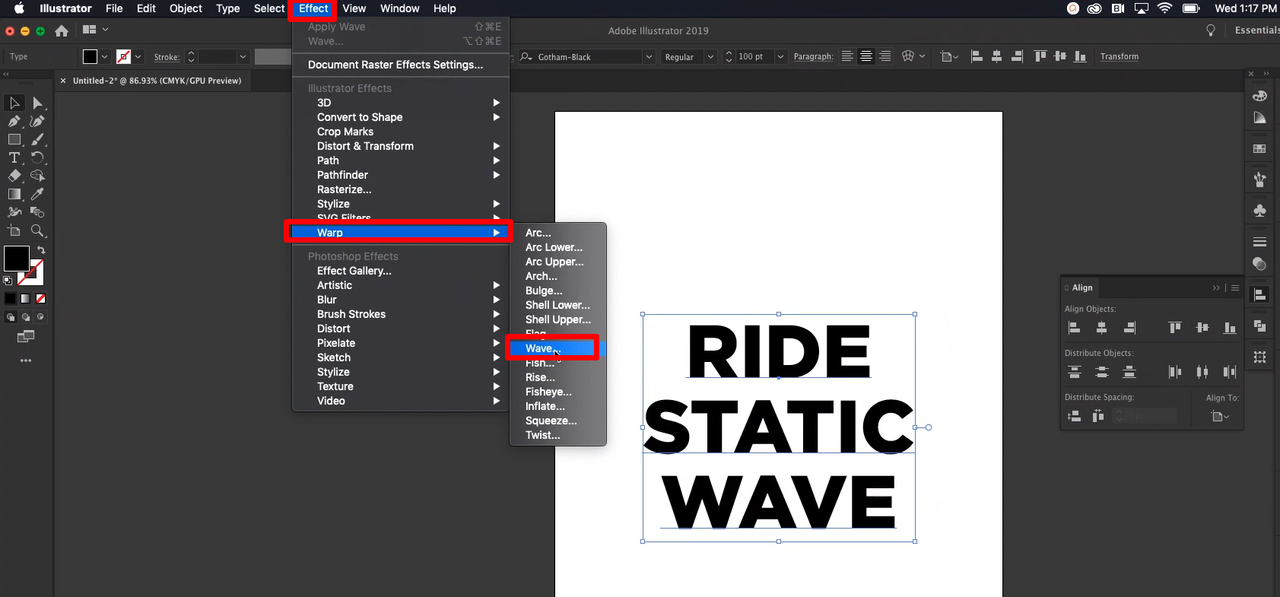The width and height of the screenshot is (1280, 597).
Task: Open Edit Toolbar three dots
Action: tap(25, 360)
